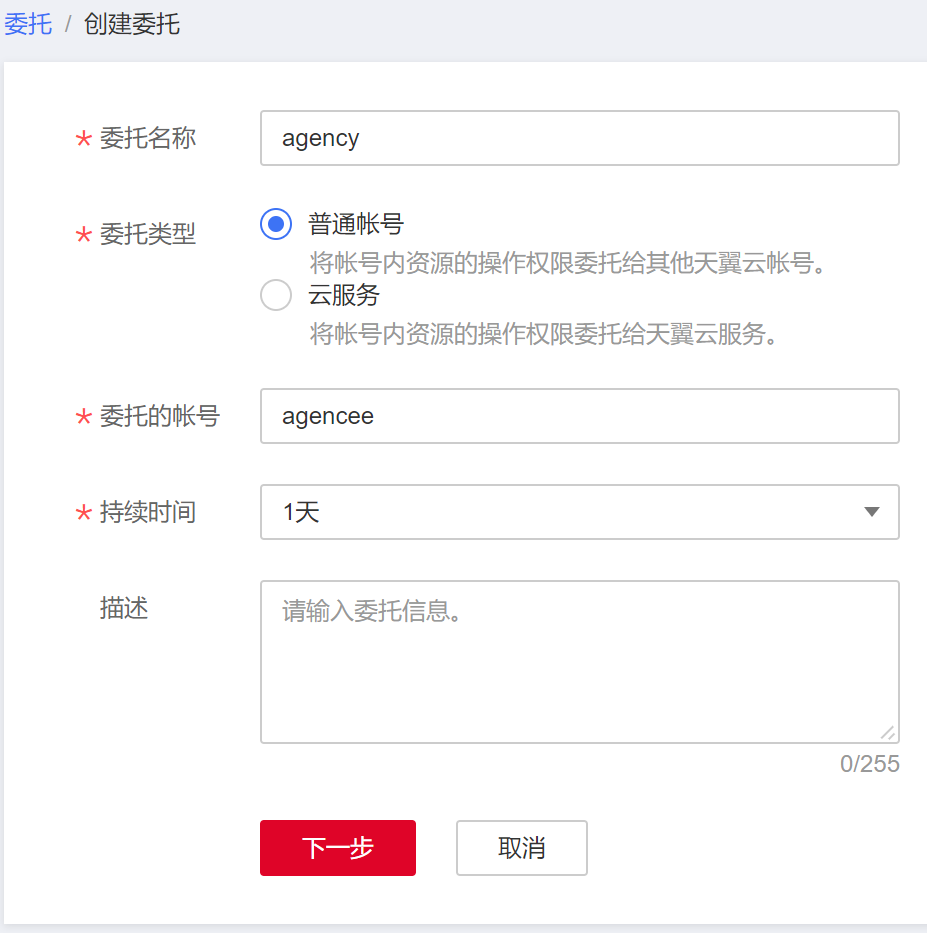The height and width of the screenshot is (933, 927).
Task: Focus the 委托的帐号 field containing agencee
Action: [579, 416]
